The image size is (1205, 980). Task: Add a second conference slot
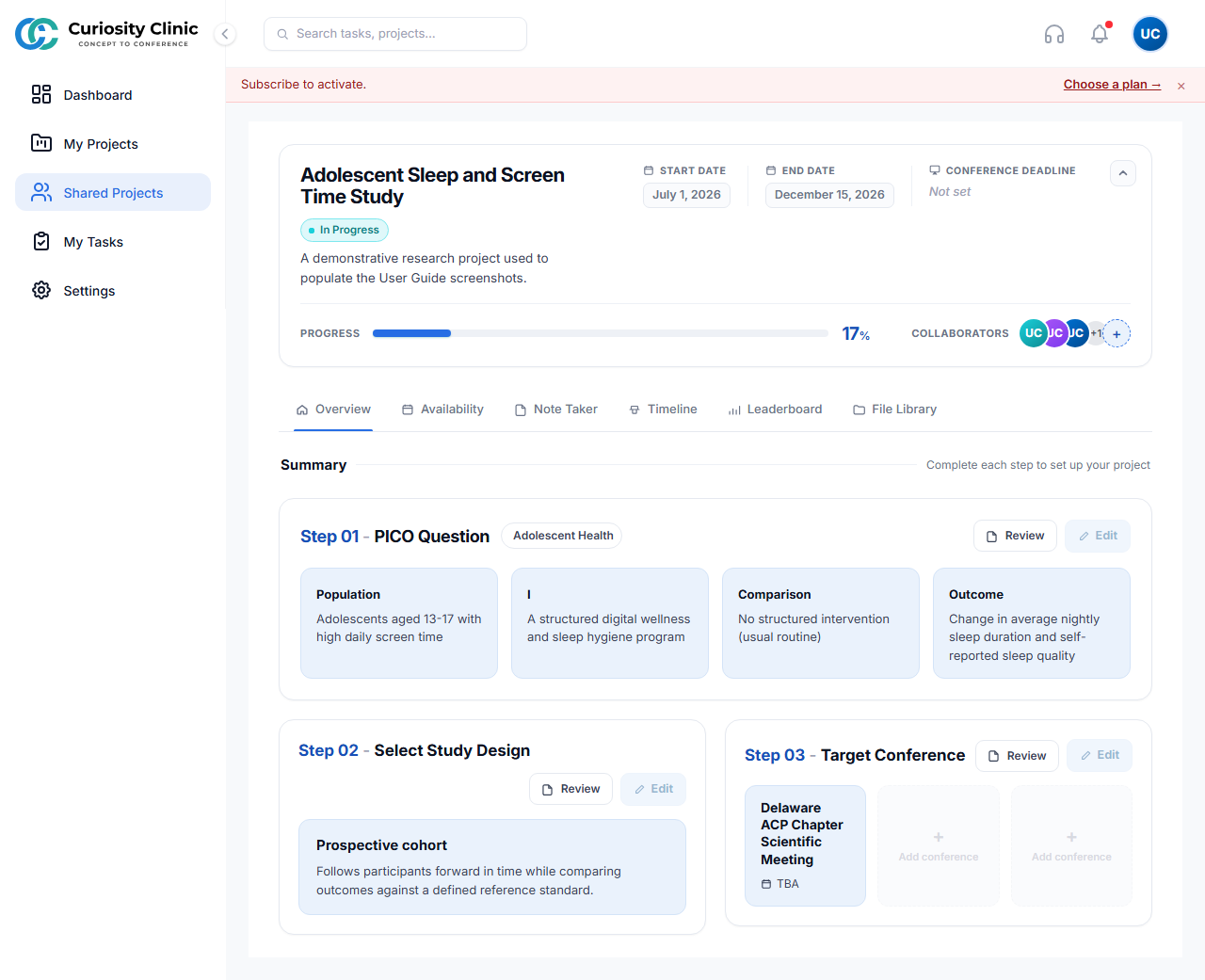(939, 845)
